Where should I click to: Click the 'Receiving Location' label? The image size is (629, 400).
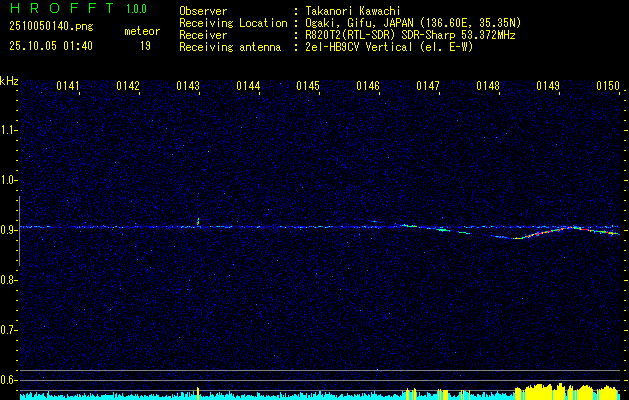[233, 23]
